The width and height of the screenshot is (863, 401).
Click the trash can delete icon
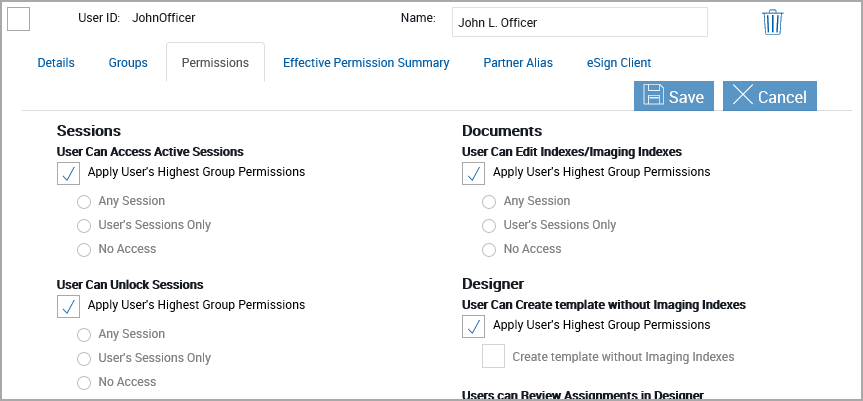(x=772, y=22)
